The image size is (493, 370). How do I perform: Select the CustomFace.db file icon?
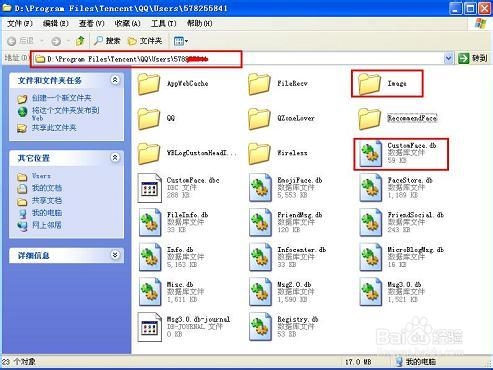[x=371, y=153]
